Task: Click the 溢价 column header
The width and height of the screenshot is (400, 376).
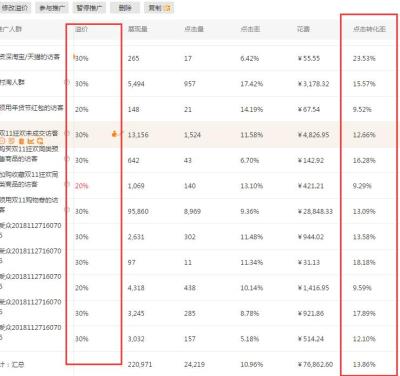Action: pos(81,29)
